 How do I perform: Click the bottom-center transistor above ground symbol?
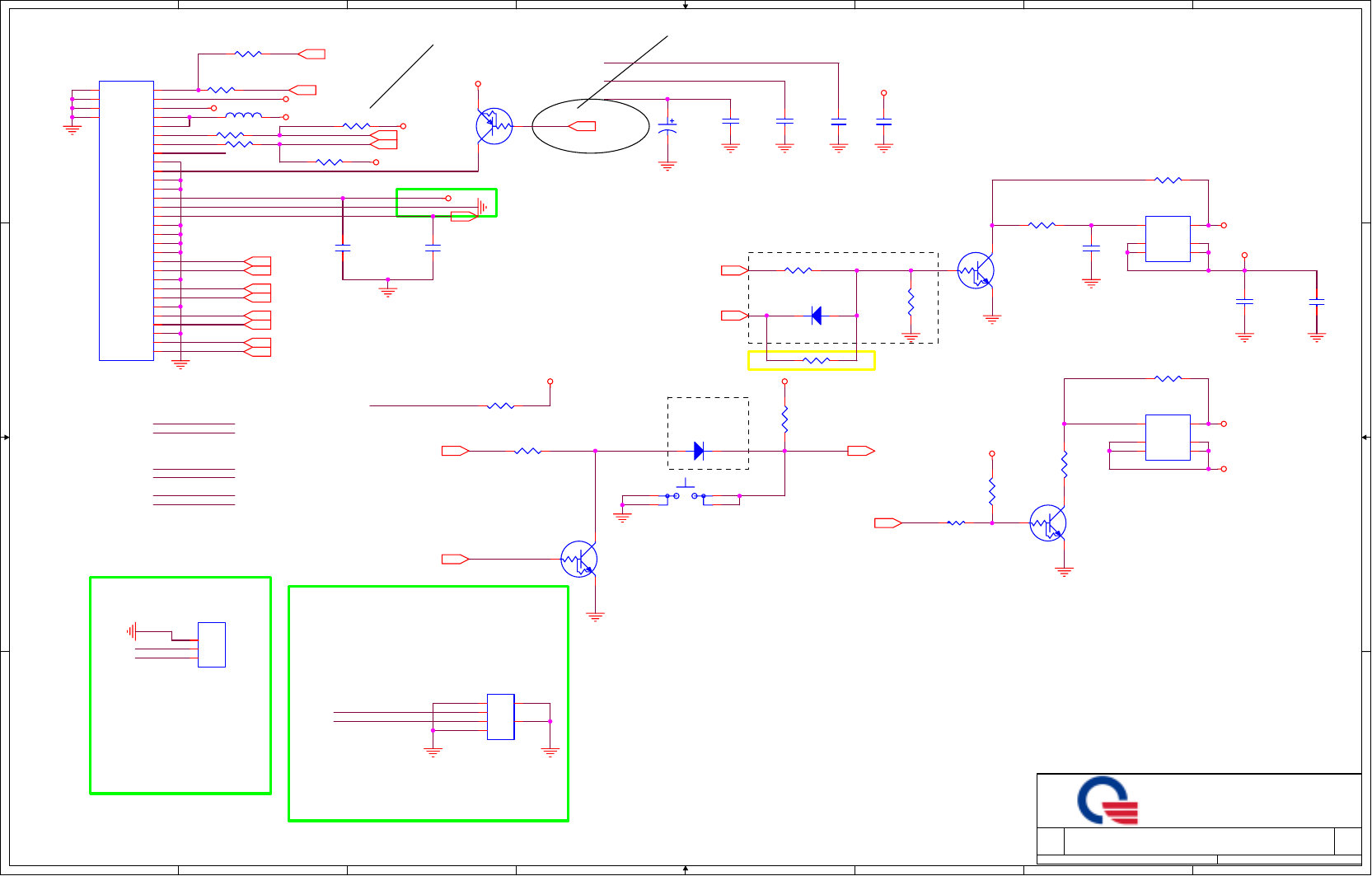(579, 559)
